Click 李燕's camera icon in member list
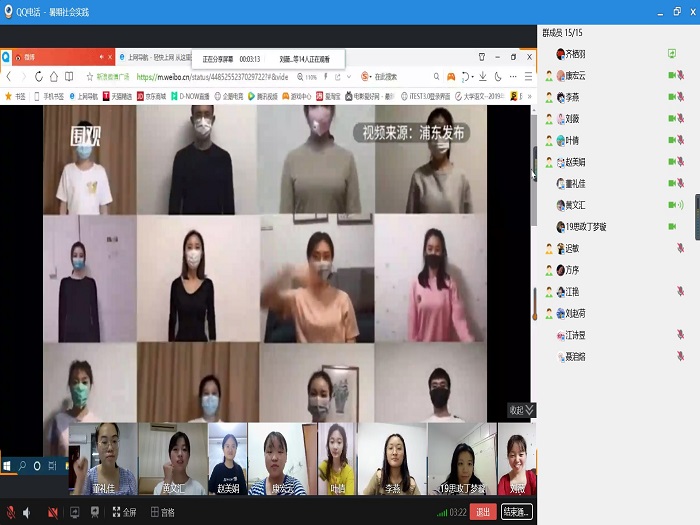 tap(671, 97)
